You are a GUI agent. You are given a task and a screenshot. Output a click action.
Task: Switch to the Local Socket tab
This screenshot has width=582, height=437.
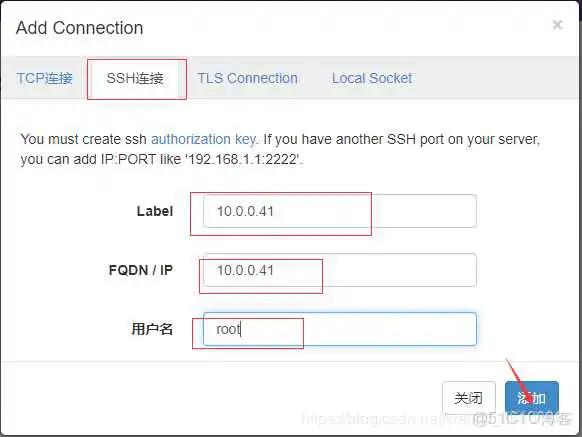(x=372, y=78)
